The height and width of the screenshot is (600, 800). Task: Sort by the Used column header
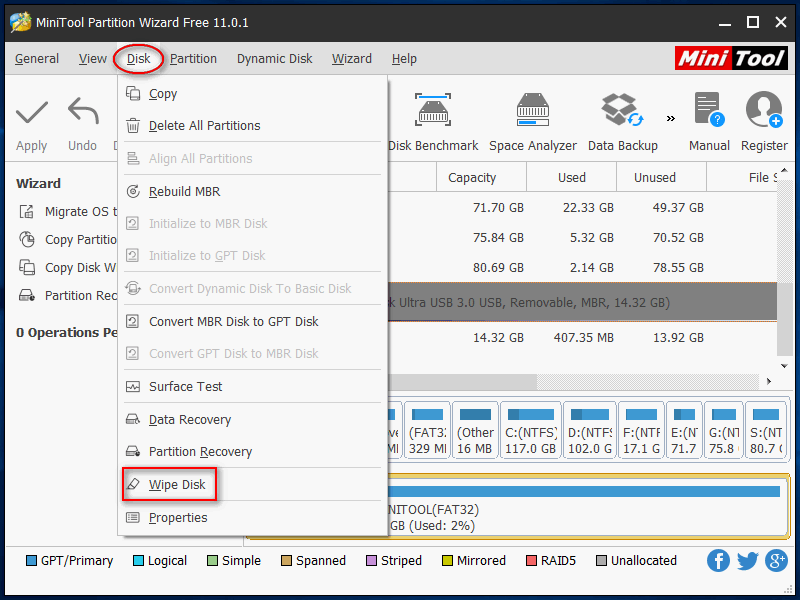point(571,177)
